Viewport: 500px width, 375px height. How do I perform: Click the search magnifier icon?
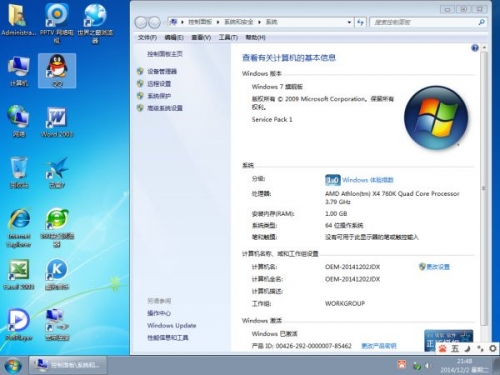coord(481,22)
